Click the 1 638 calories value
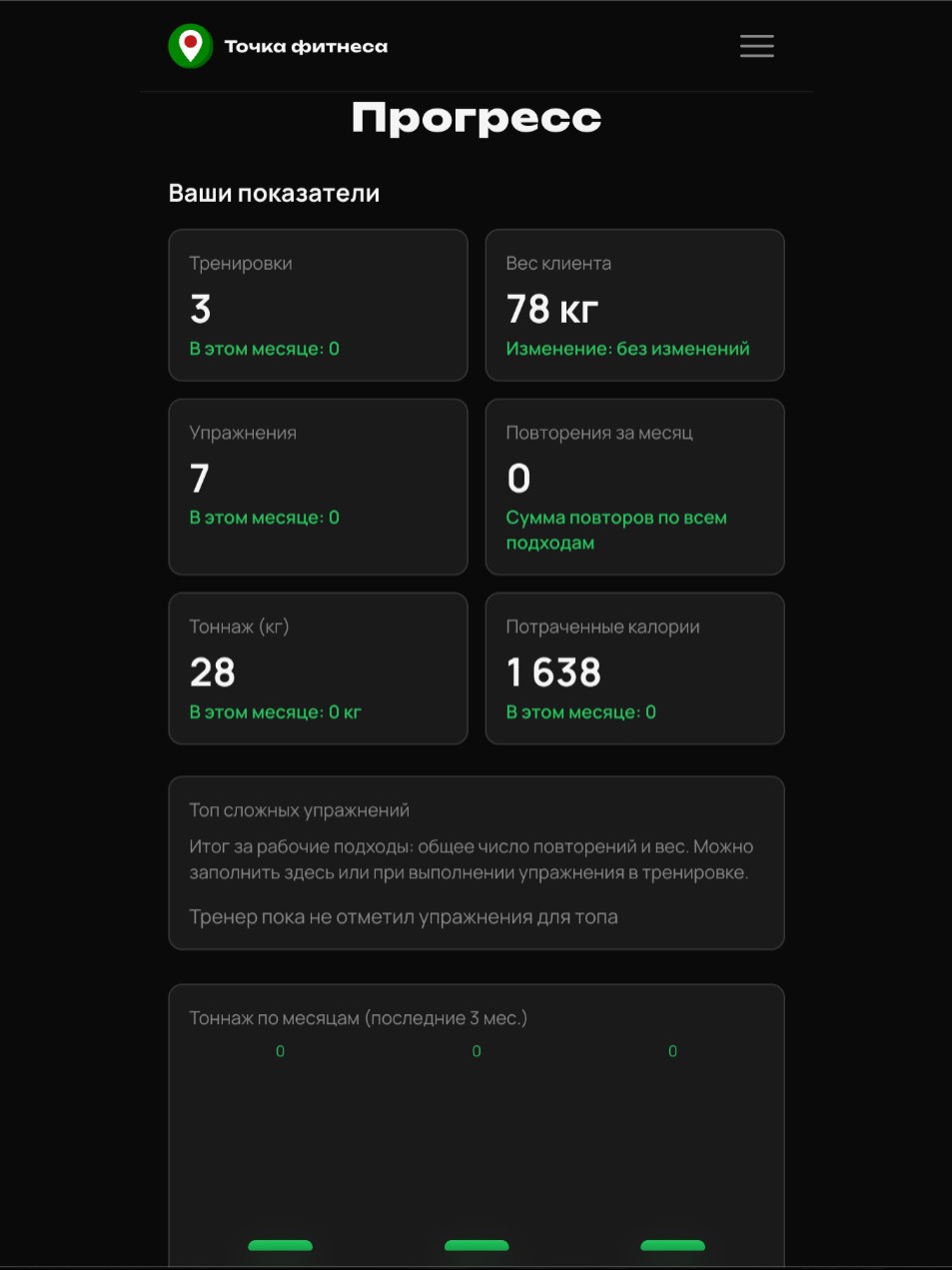 click(554, 672)
